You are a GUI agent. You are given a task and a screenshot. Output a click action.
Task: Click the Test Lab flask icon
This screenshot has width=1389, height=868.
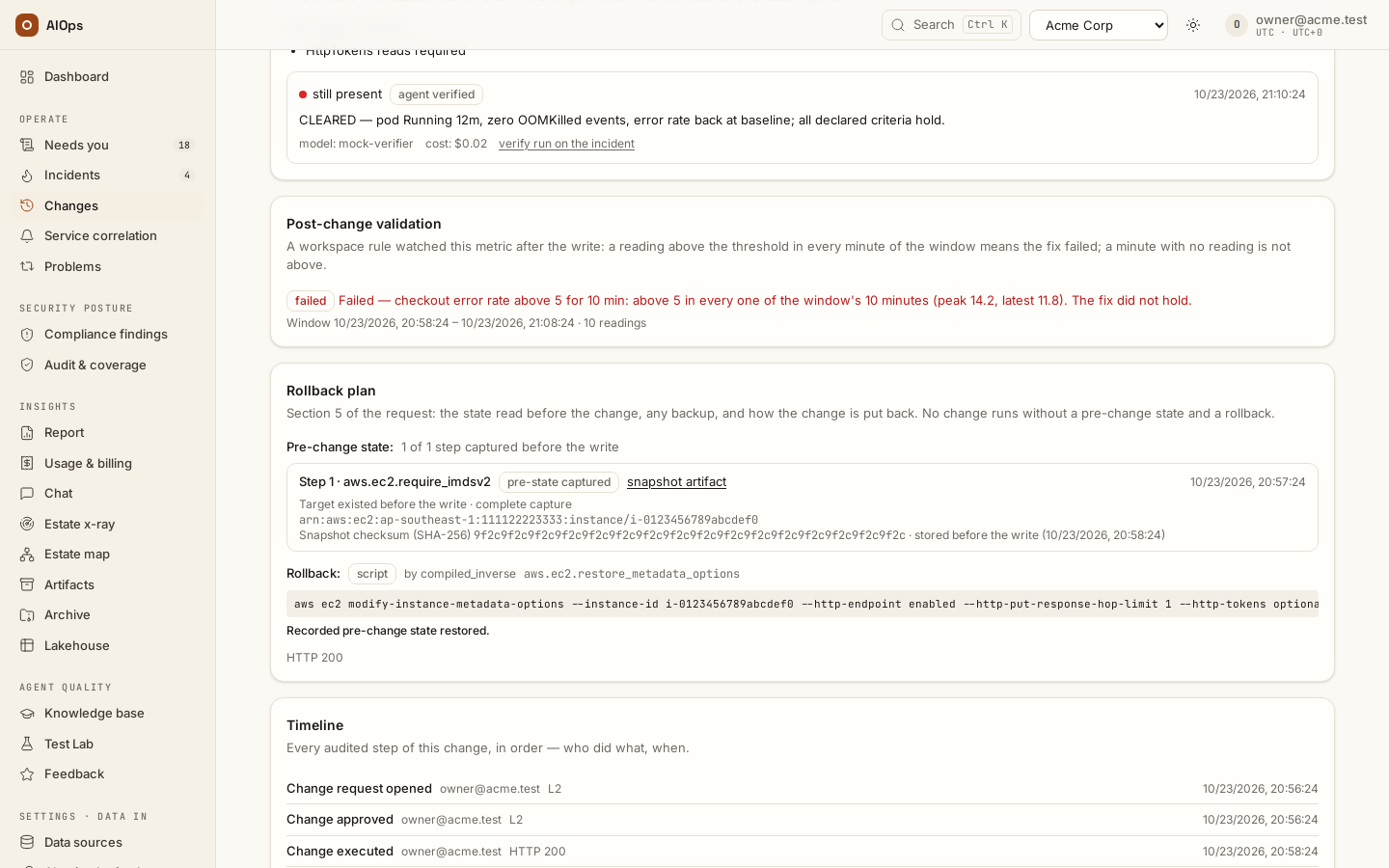(27, 745)
